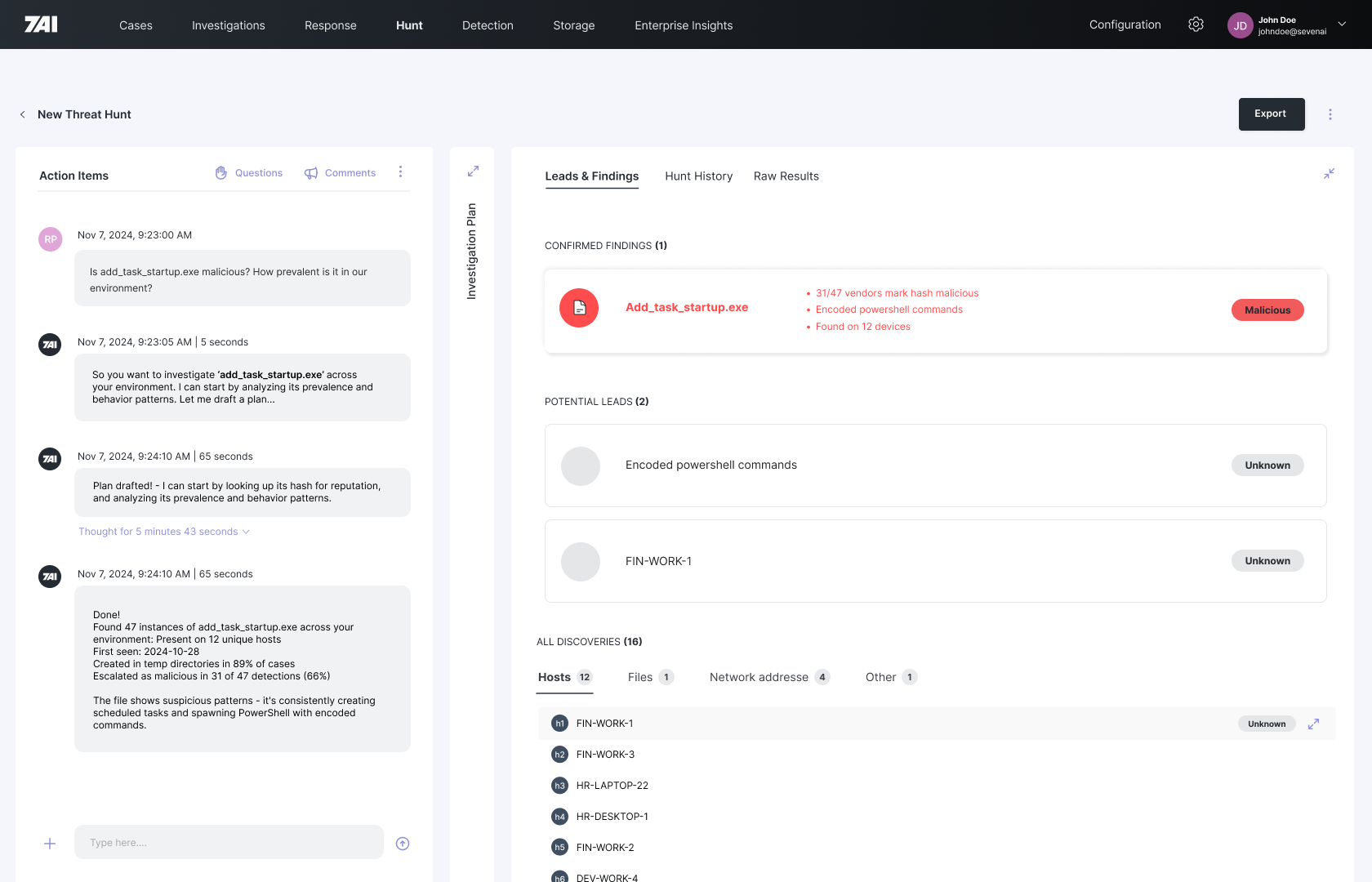1372x882 pixels.
Task: Select the HR-LAPTOP-22 host entry
Action: pos(612,786)
